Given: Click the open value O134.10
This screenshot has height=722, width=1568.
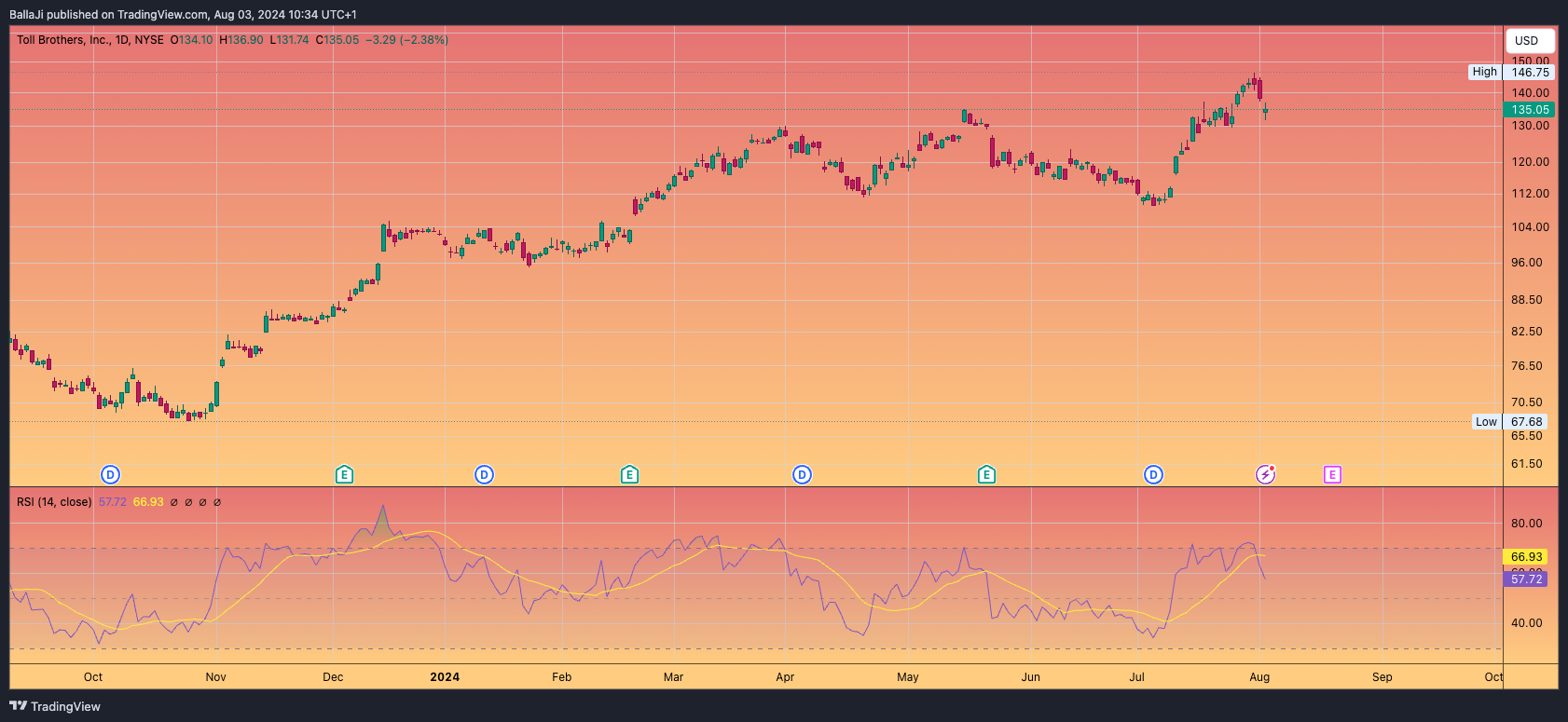Looking at the screenshot, I should click(191, 40).
